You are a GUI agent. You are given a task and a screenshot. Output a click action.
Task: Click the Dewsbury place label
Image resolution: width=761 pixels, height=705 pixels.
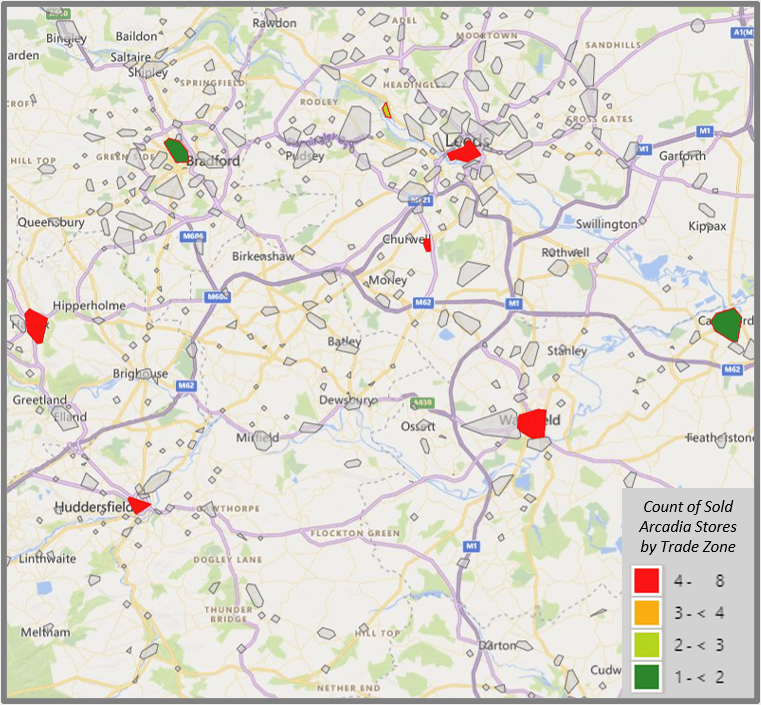(x=347, y=399)
